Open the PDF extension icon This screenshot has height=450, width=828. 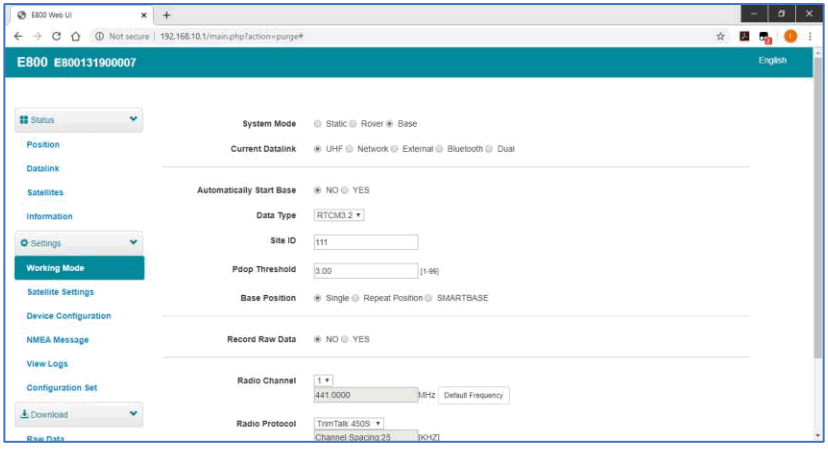pos(744,36)
